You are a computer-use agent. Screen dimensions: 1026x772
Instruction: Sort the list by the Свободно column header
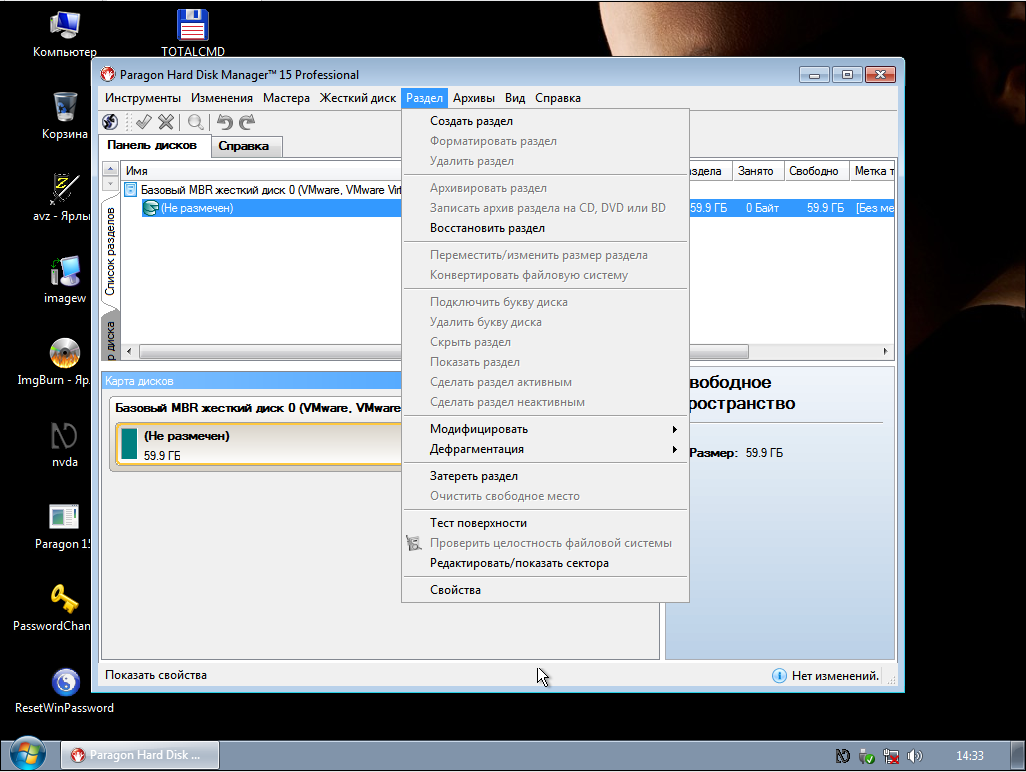816,171
